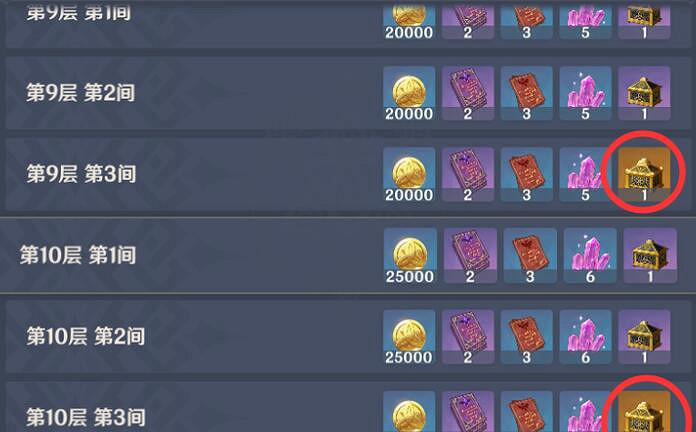The height and width of the screenshot is (432, 696).
Task: Select the purple book icon in 第10层 第1间 row
Action: point(470,256)
